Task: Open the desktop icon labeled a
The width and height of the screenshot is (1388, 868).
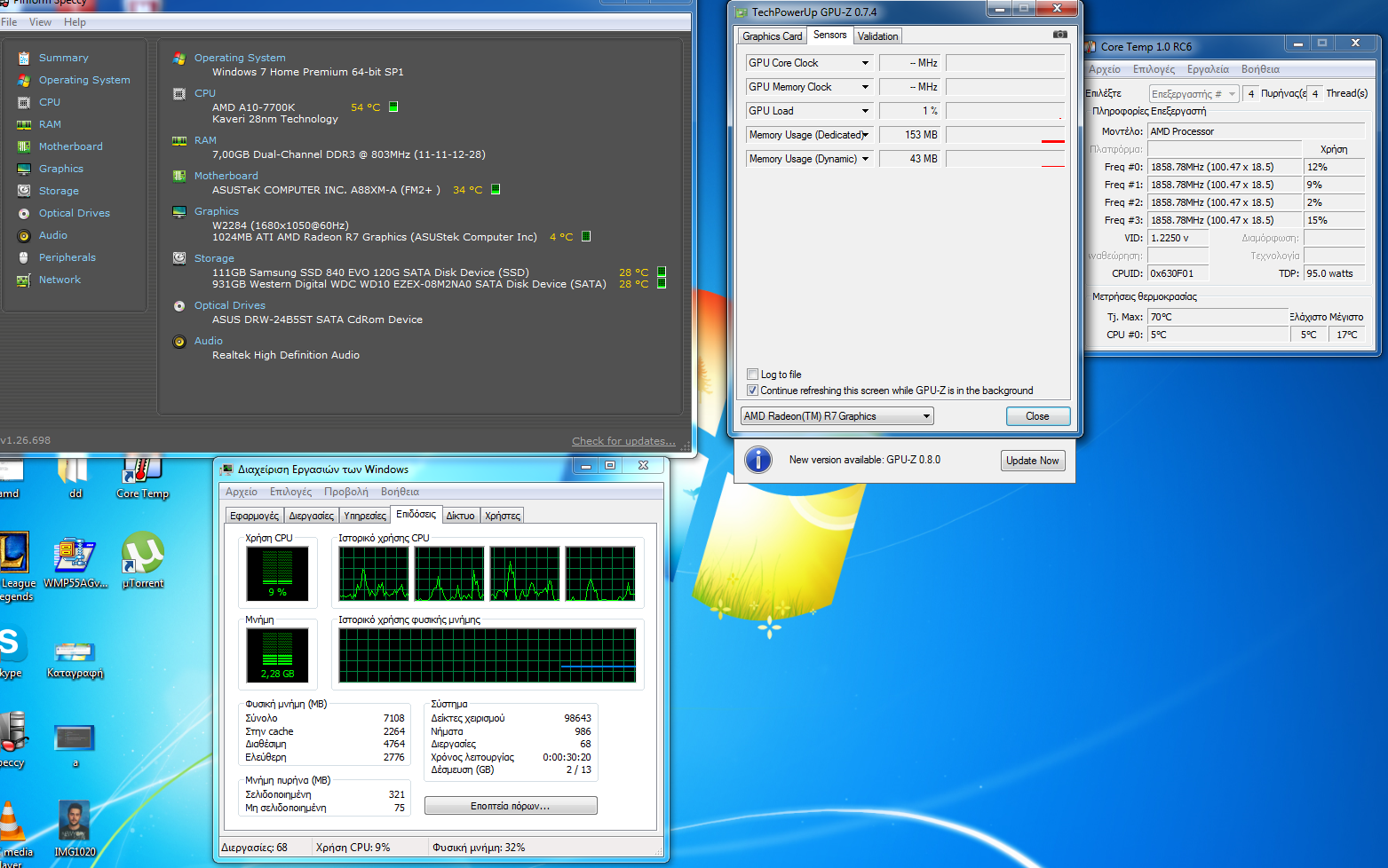Action: 75,746
